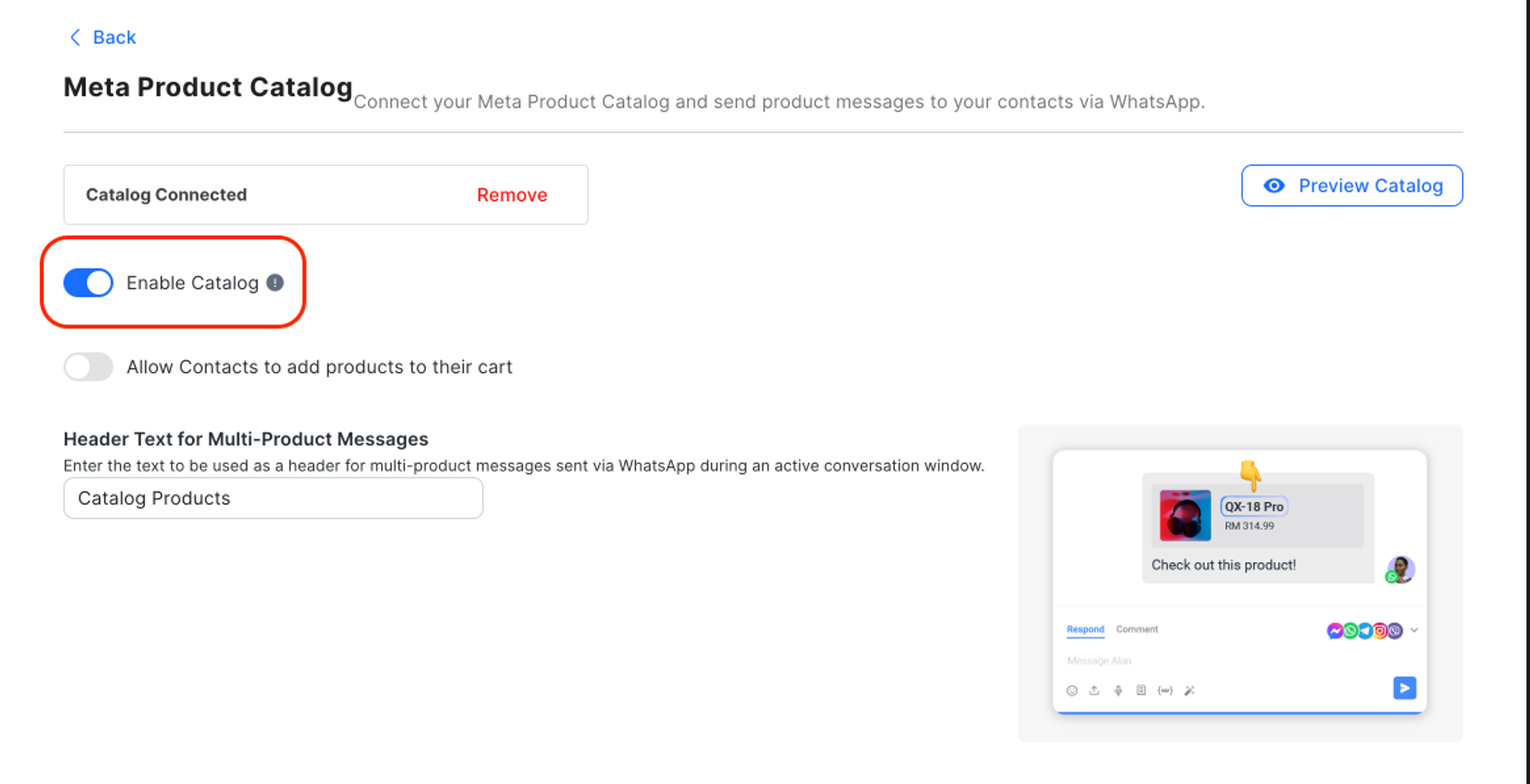Image resolution: width=1530 pixels, height=784 pixels.
Task: Click the snippet document icon in composer
Action: (1141, 691)
